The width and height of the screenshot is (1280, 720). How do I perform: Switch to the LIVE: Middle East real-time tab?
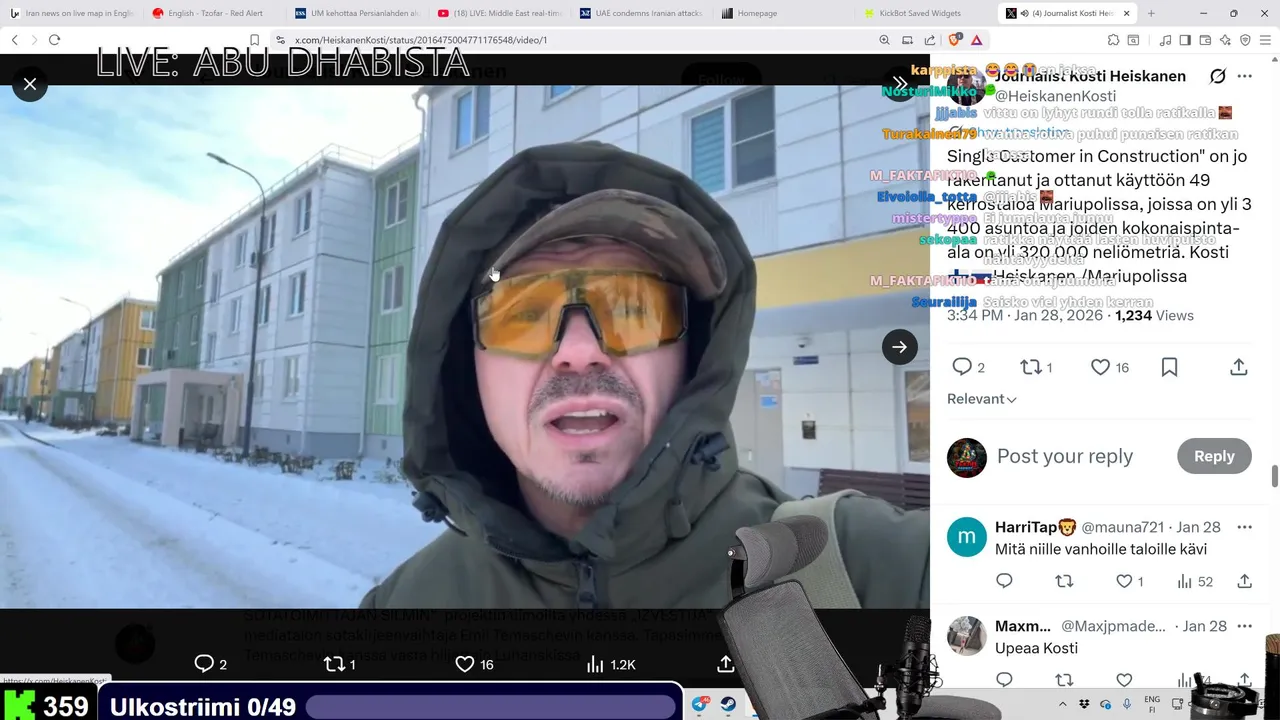coord(501,13)
